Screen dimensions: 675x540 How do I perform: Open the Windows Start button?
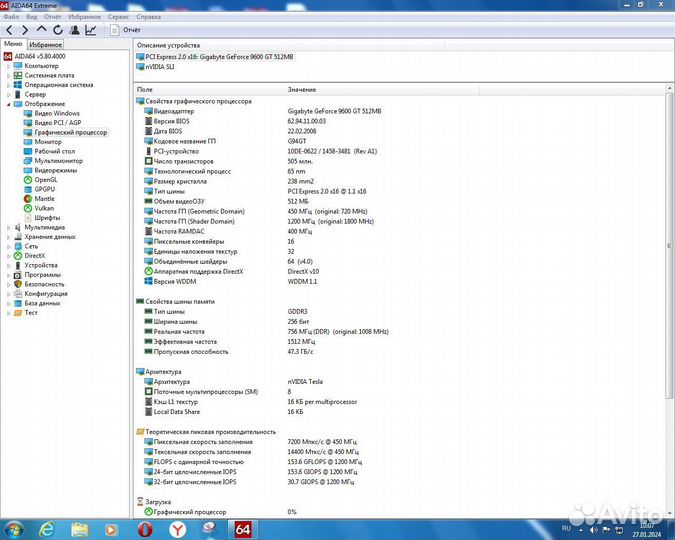[13, 529]
